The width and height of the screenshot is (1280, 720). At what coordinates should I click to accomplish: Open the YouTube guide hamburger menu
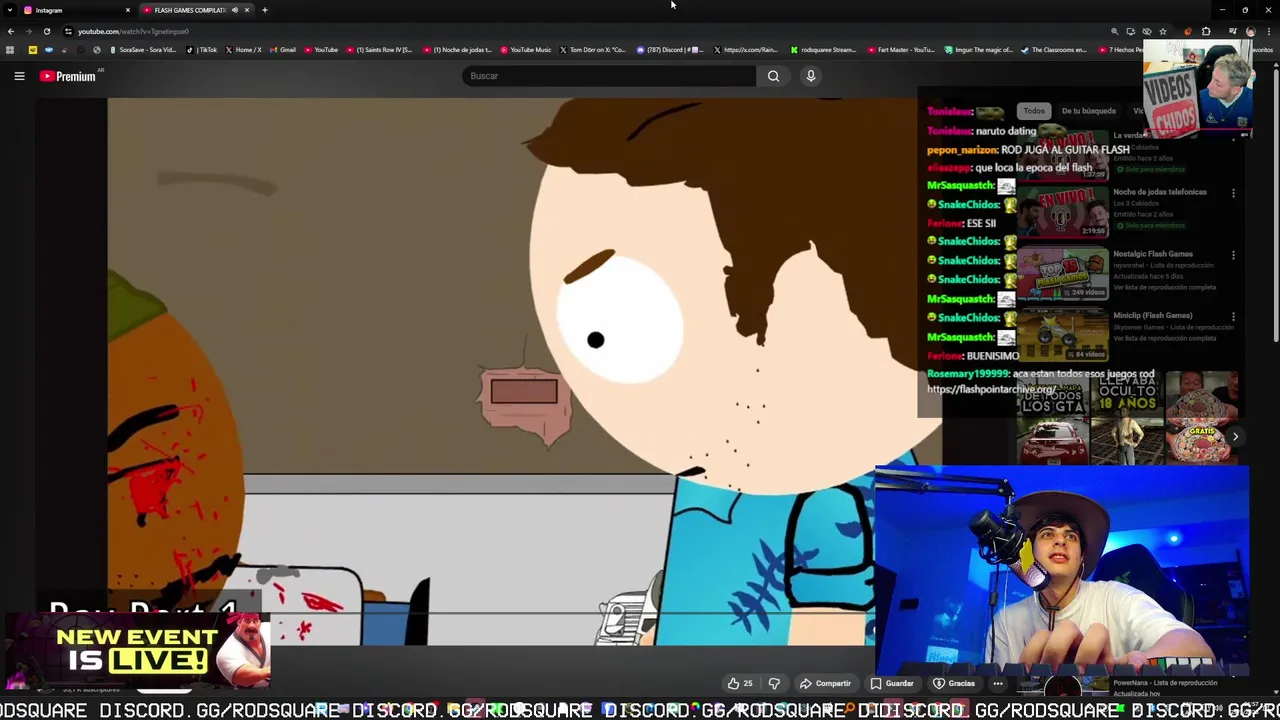click(x=19, y=76)
